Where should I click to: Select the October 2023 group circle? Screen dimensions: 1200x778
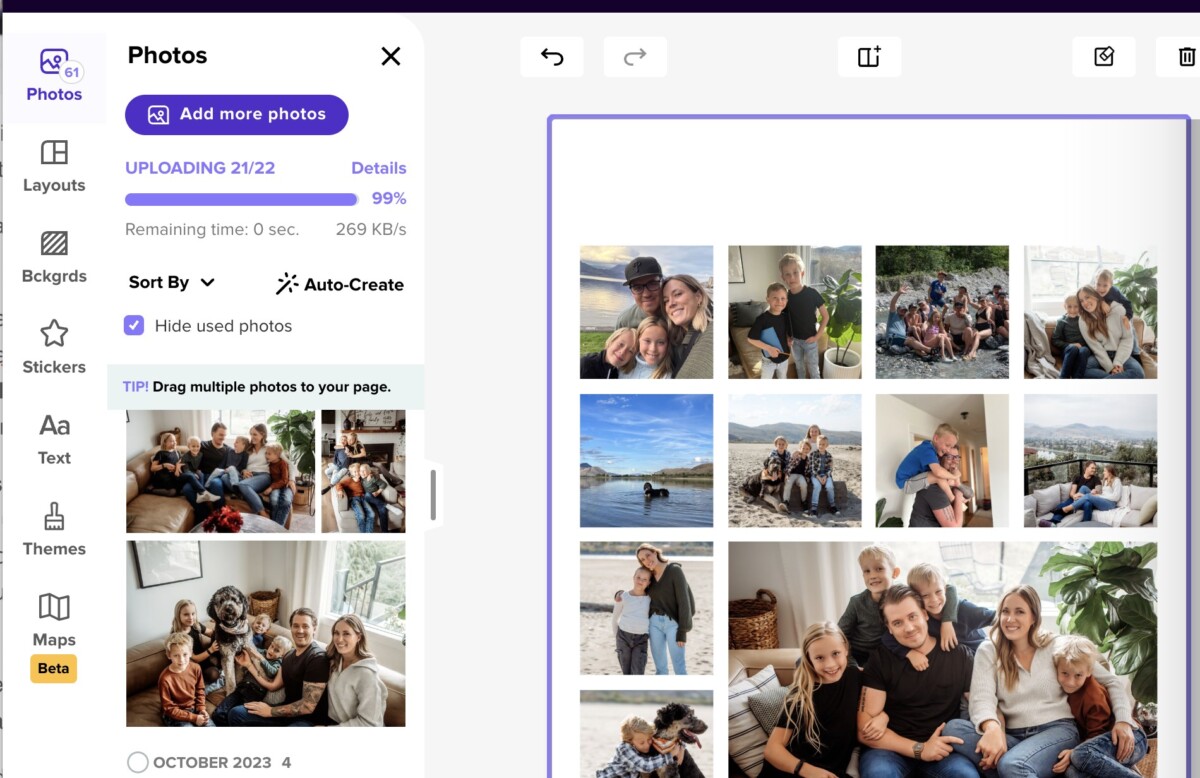[x=138, y=761]
